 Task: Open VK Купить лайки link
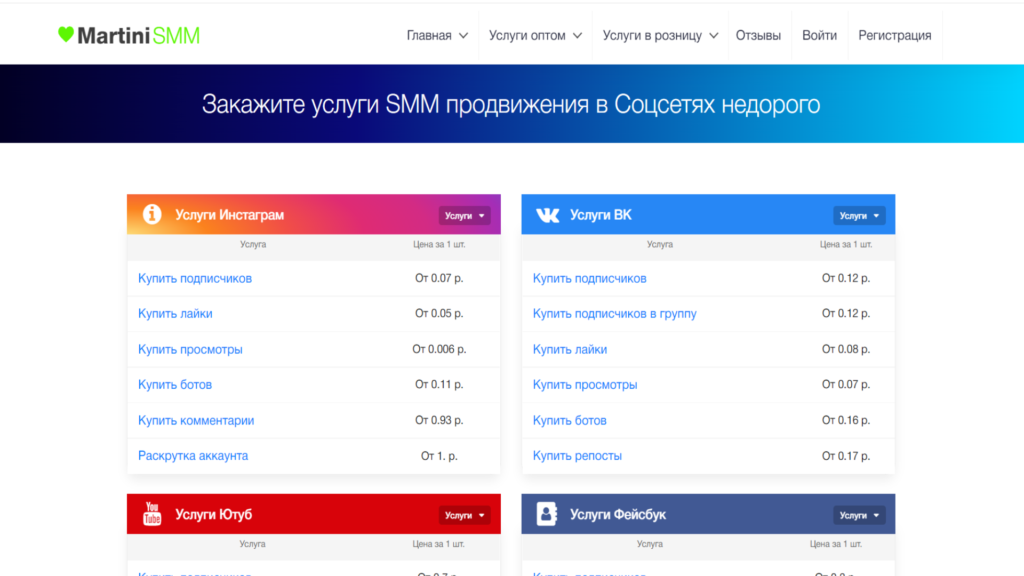[x=570, y=349]
